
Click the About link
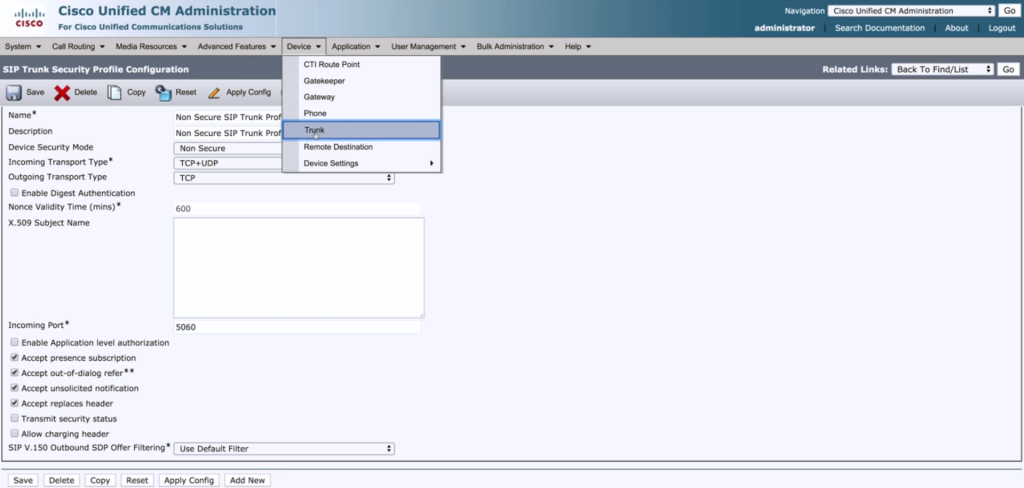click(x=957, y=28)
